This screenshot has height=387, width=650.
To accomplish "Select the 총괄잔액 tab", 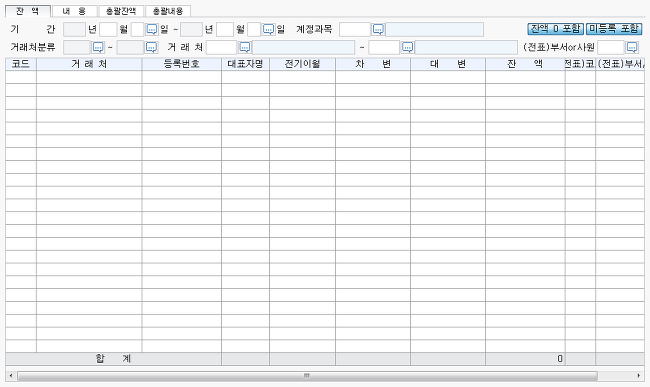I will (x=121, y=11).
